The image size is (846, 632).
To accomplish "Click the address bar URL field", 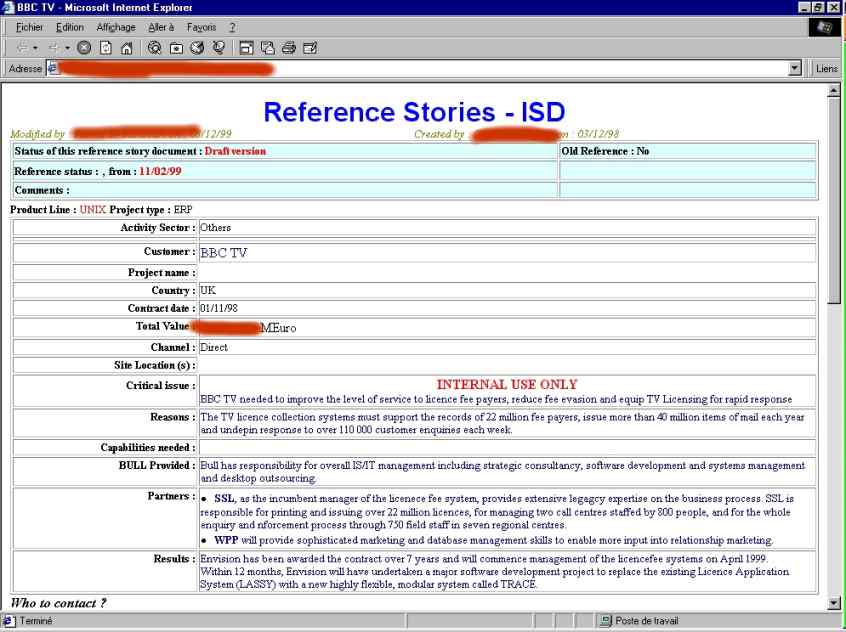I will [423, 69].
